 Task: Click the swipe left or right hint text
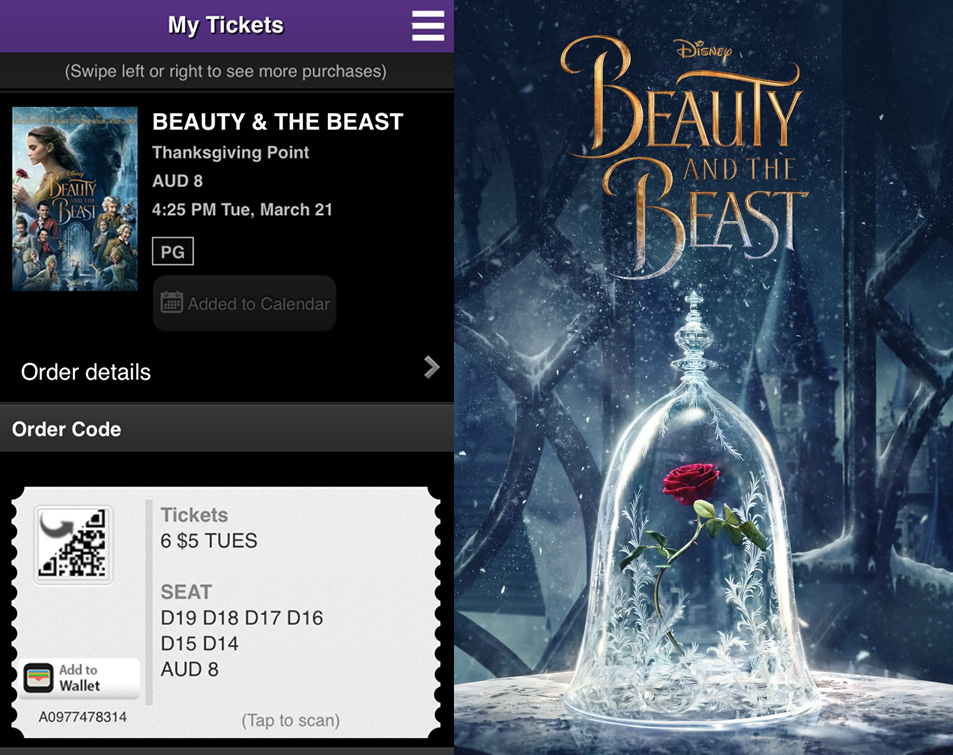click(225, 71)
